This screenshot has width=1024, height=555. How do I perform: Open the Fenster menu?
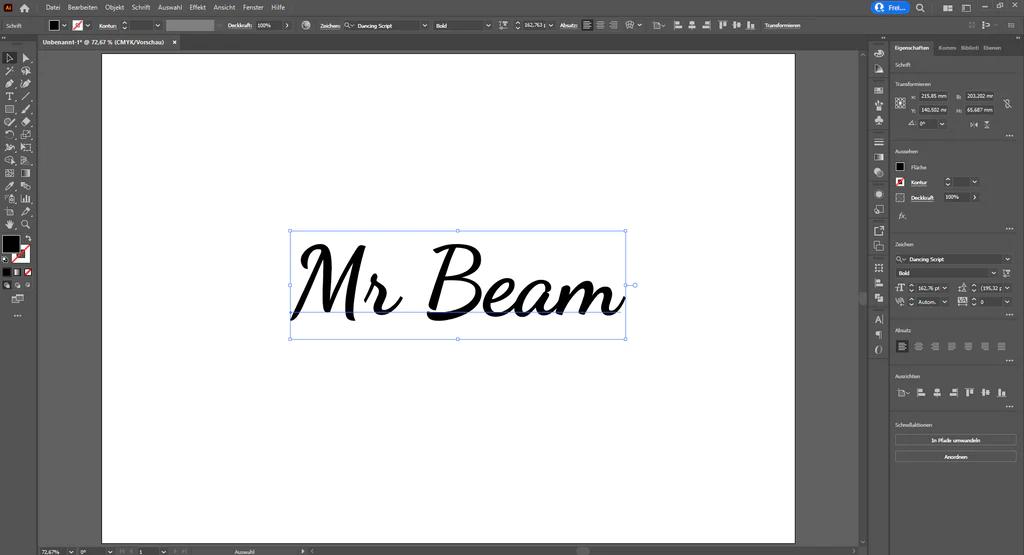click(253, 8)
